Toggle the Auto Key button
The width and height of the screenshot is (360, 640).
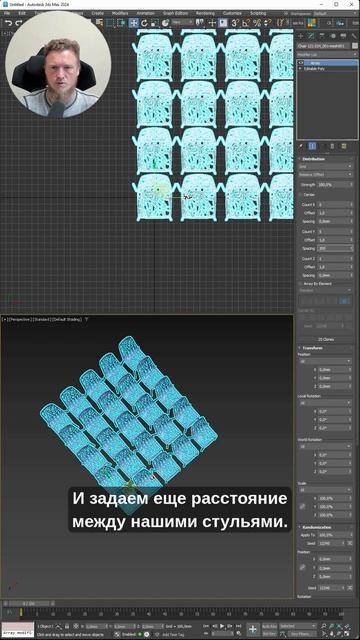269,626
